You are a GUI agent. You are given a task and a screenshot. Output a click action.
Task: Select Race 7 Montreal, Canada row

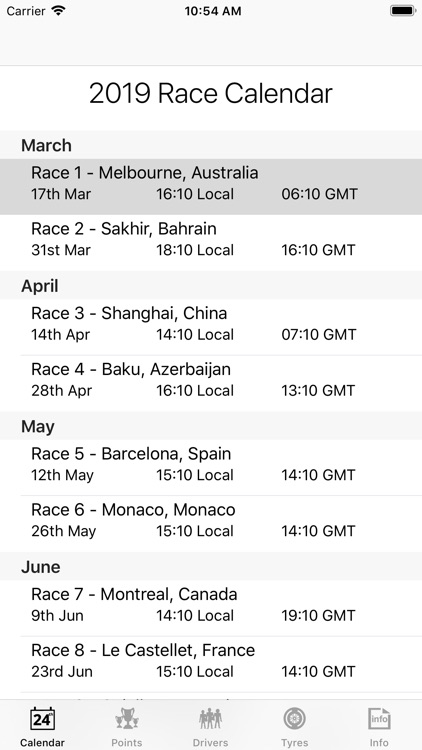(x=211, y=608)
